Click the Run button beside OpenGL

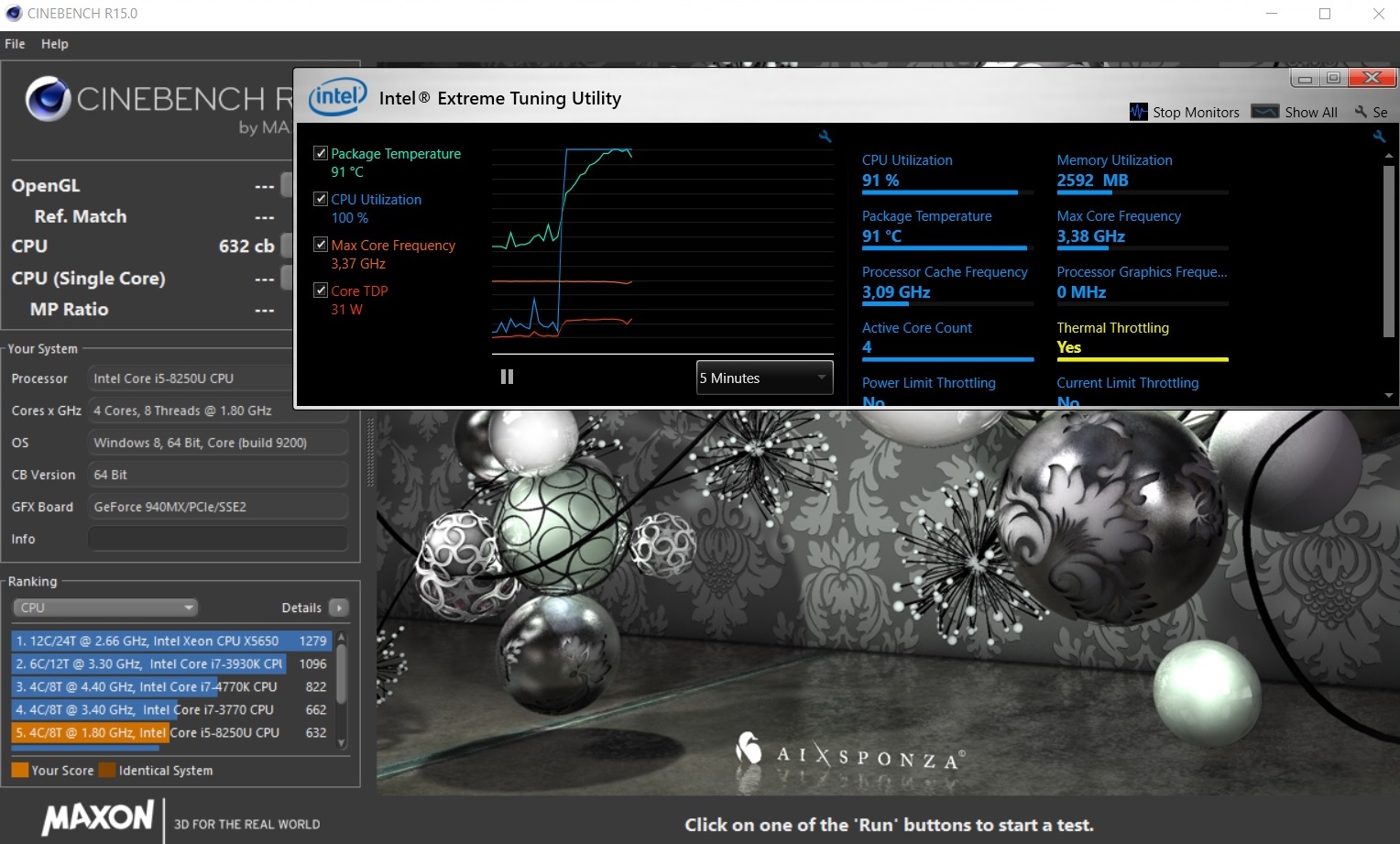[286, 185]
